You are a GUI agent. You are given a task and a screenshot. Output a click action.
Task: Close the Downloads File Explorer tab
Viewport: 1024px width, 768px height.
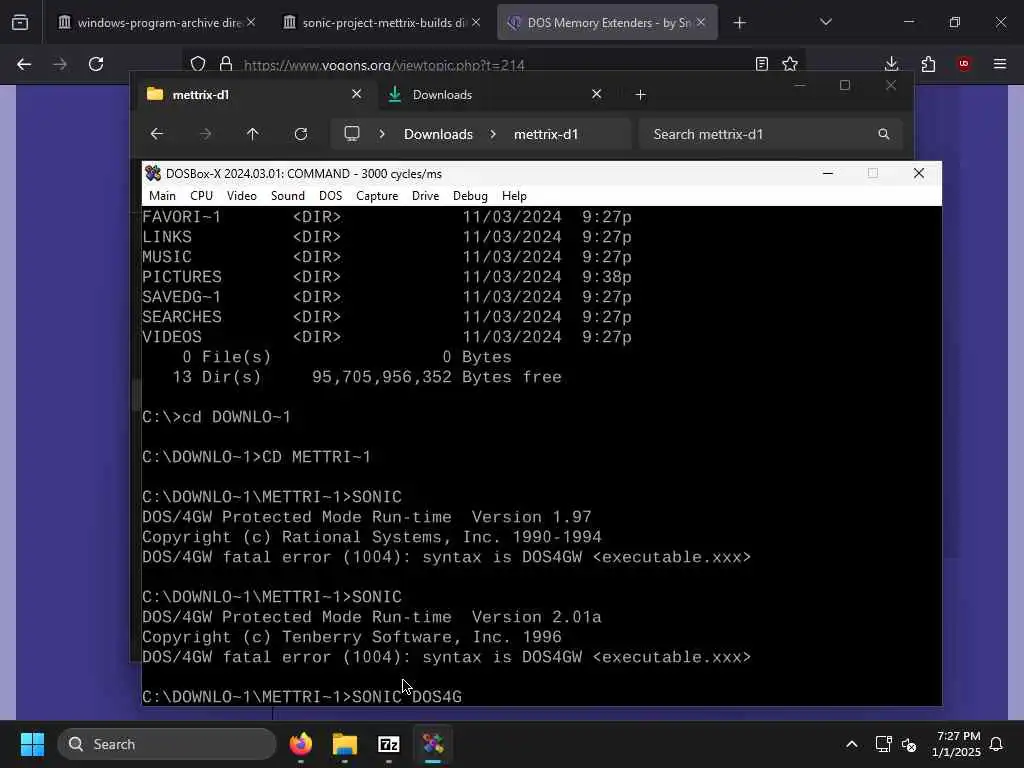point(596,94)
